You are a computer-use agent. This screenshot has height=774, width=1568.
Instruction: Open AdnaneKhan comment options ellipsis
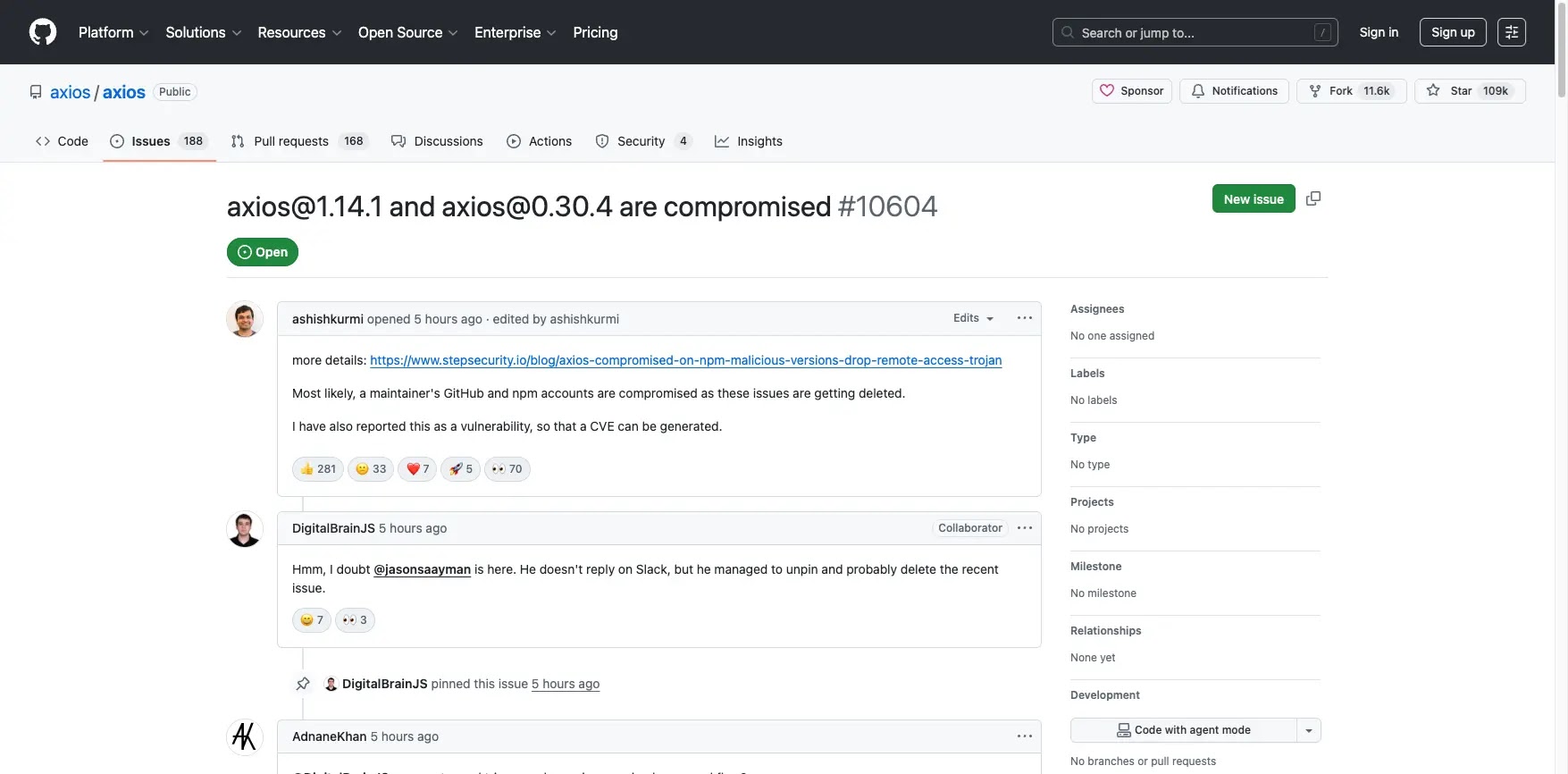point(1024,736)
